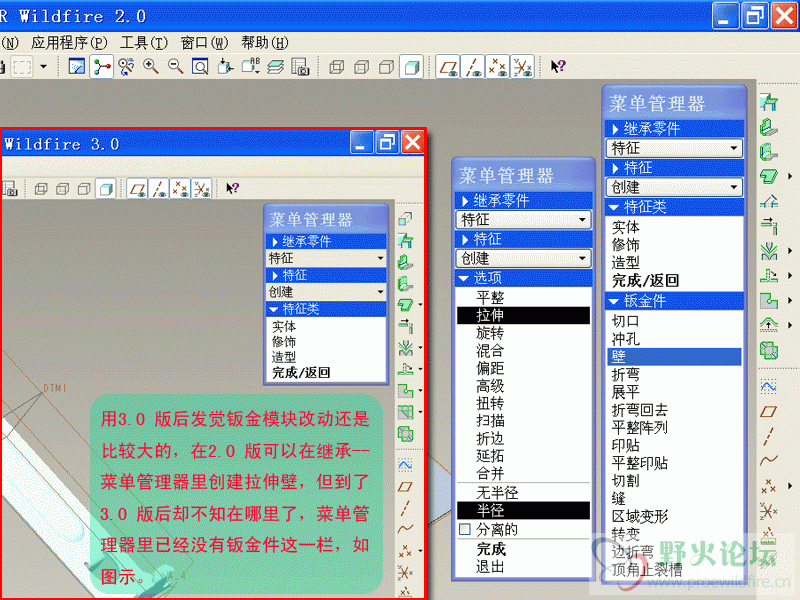Select 合并 in the options list
Image resolution: width=800 pixels, height=600 pixels.
(x=490, y=474)
